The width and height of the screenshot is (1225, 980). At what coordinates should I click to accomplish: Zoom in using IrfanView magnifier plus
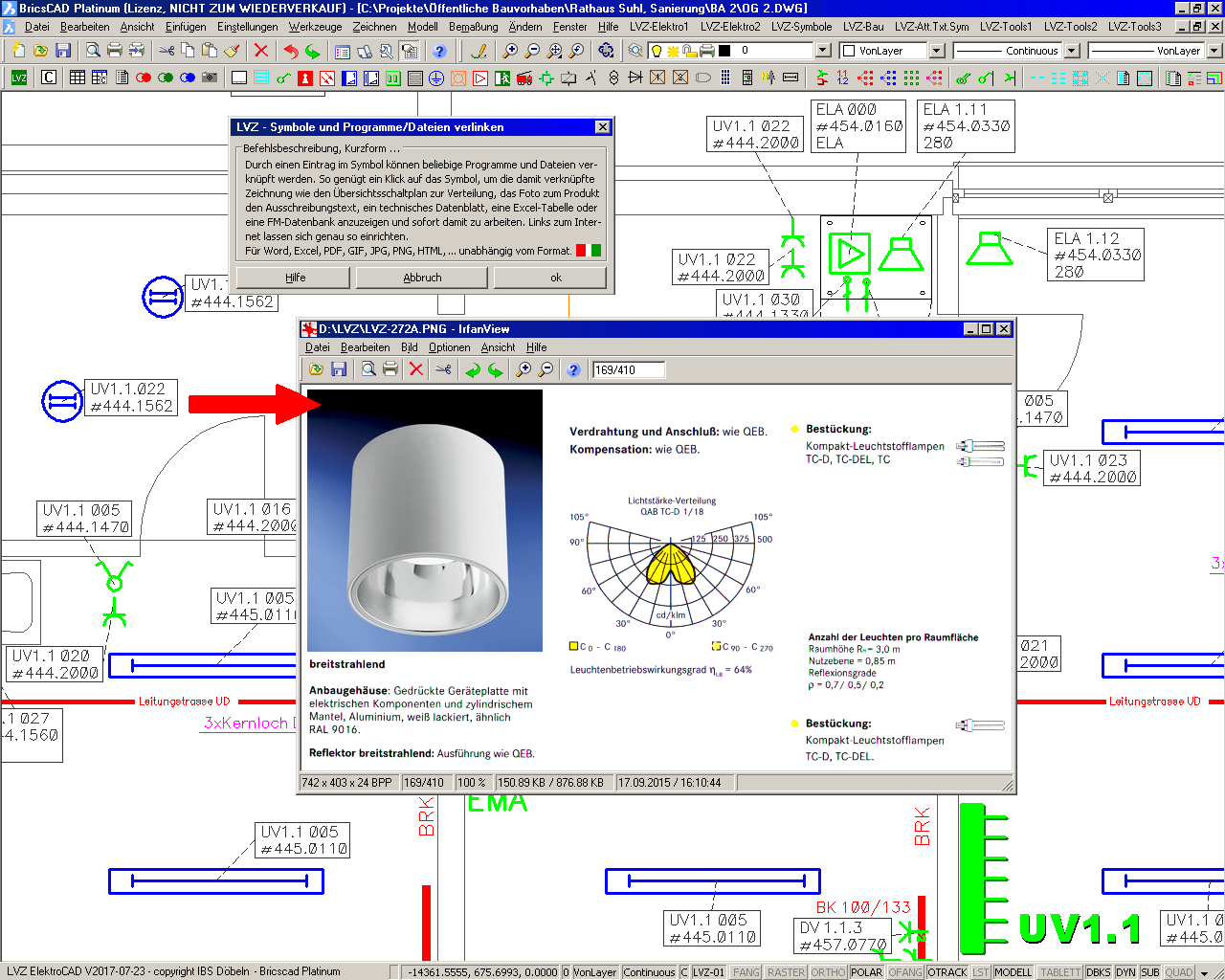tap(523, 369)
